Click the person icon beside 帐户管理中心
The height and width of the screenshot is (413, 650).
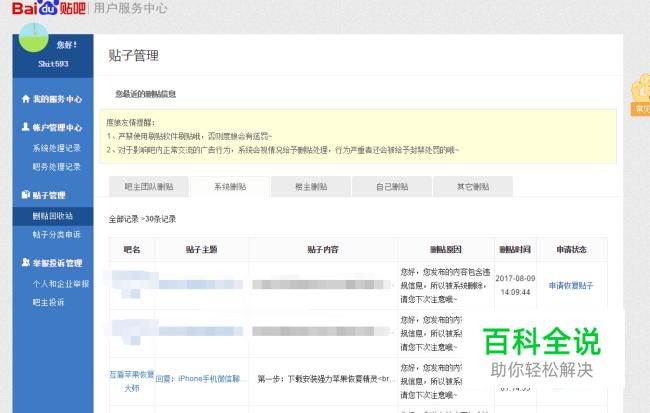click(x=26, y=127)
